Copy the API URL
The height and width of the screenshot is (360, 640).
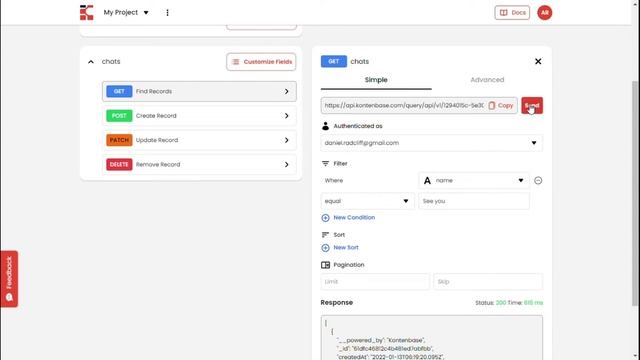tap(501, 105)
